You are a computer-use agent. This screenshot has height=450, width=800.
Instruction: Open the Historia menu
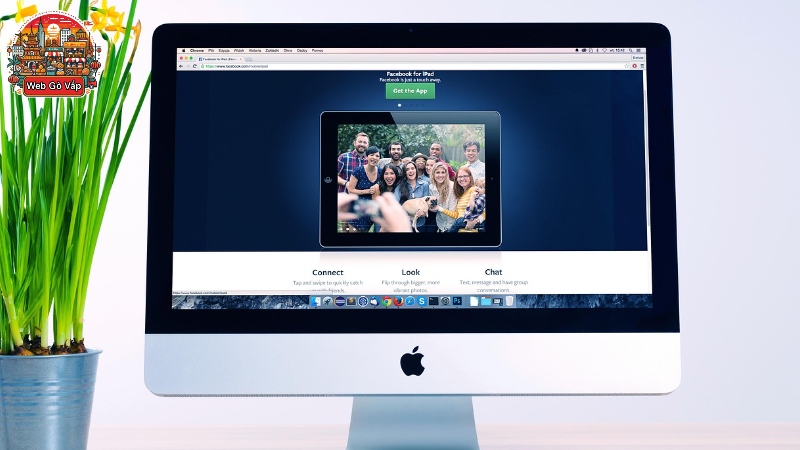pyautogui.click(x=255, y=51)
